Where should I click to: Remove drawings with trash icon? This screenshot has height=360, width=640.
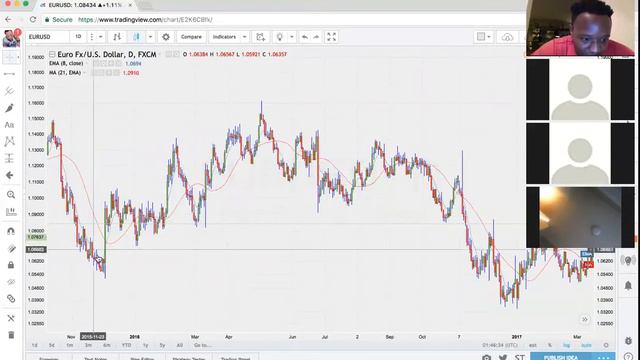11,335
